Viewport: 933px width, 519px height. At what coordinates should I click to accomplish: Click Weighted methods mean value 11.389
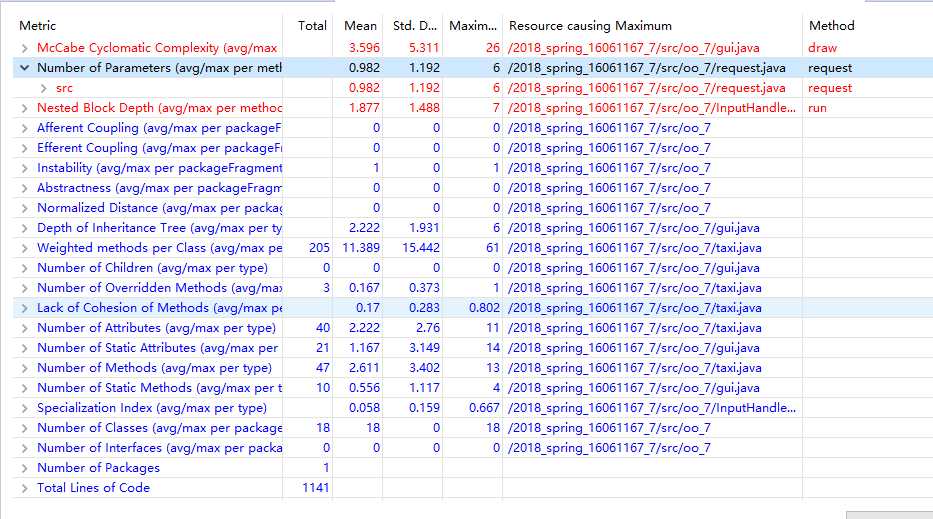click(361, 248)
